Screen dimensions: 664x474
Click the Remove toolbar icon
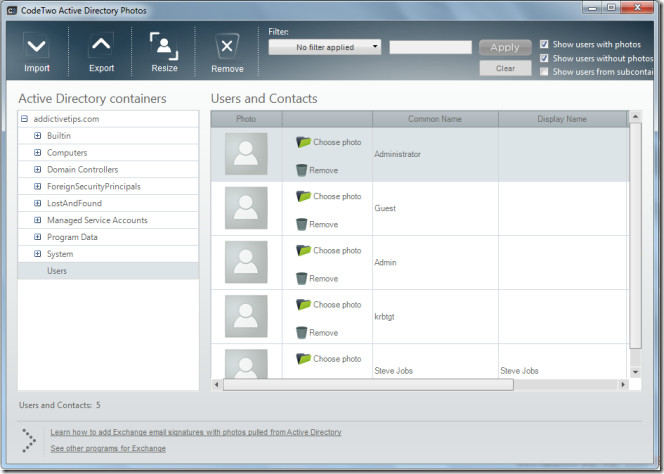[227, 46]
